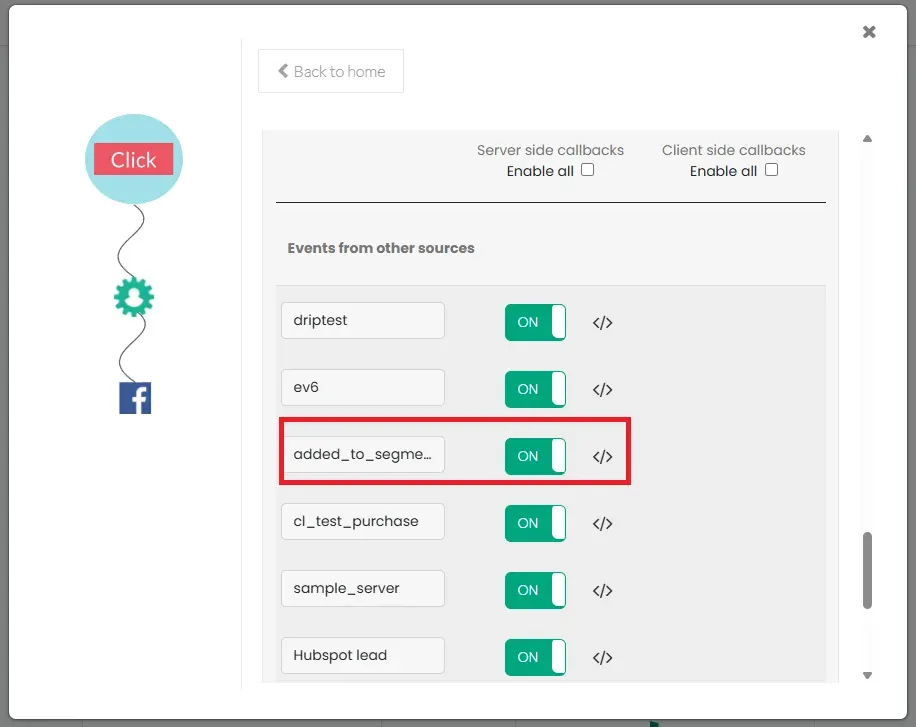Click the ev6 event name field
Image resolution: width=916 pixels, height=727 pixels.
click(x=363, y=387)
